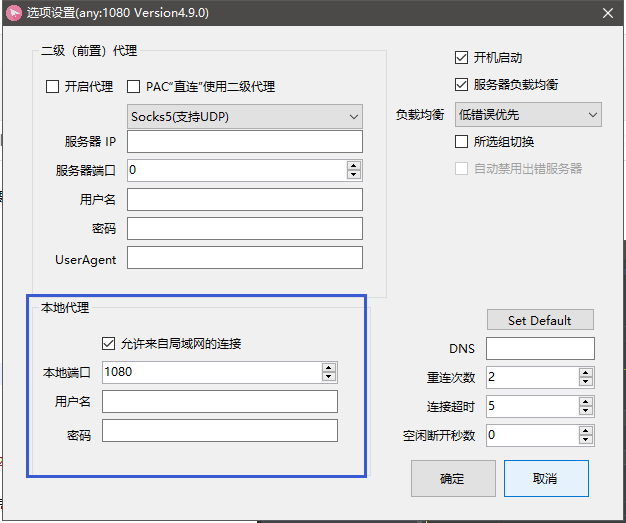Click the secondary proxy 密码 field
The height and width of the screenshot is (523, 626).
(x=245, y=228)
